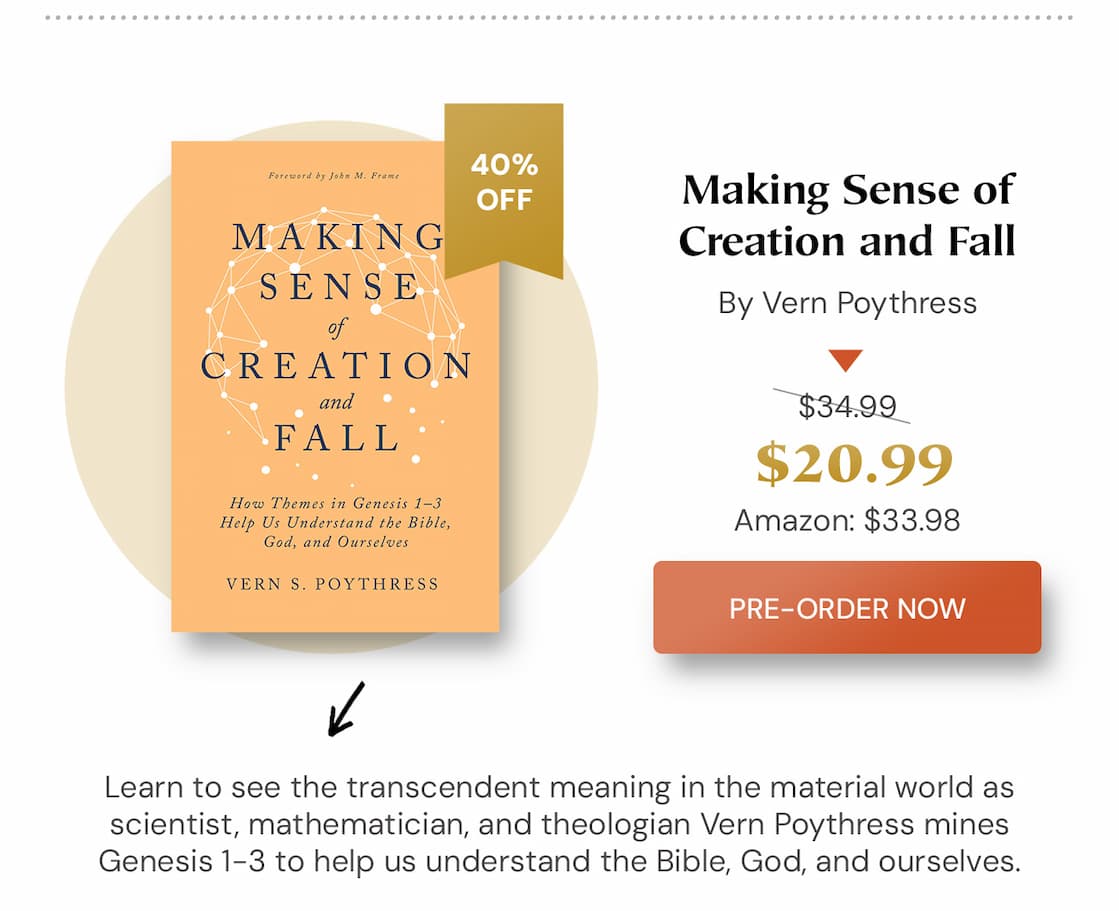Click VERN S. POYTHRESS on the cover

pos(335,583)
